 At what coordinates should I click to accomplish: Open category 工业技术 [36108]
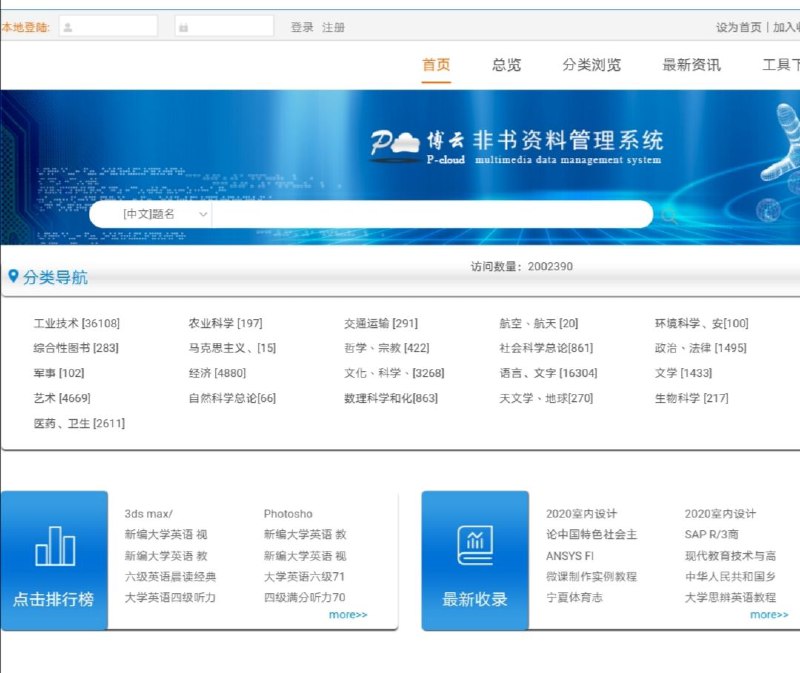click(77, 323)
